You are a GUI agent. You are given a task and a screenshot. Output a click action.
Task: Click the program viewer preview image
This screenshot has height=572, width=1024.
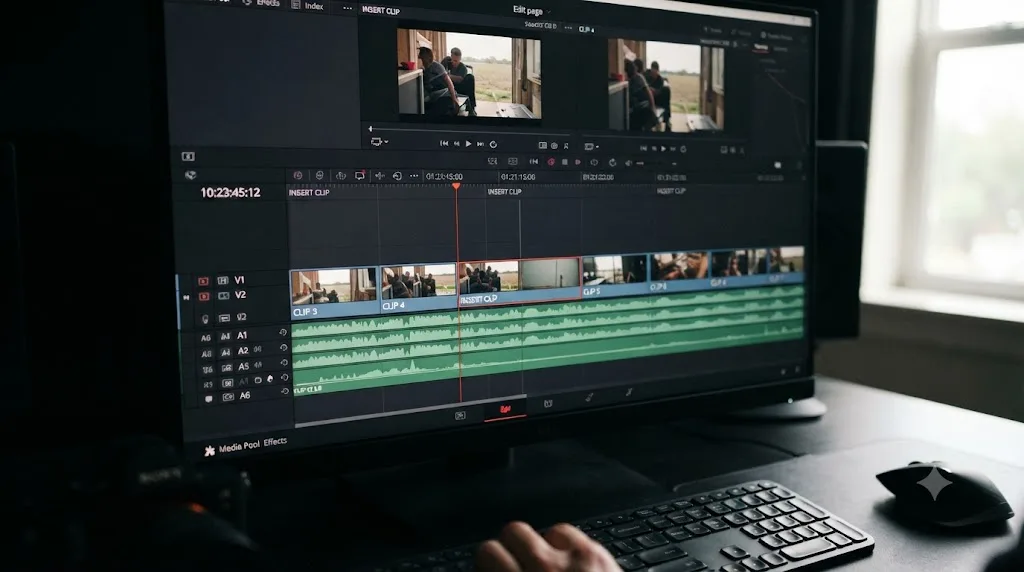point(665,85)
